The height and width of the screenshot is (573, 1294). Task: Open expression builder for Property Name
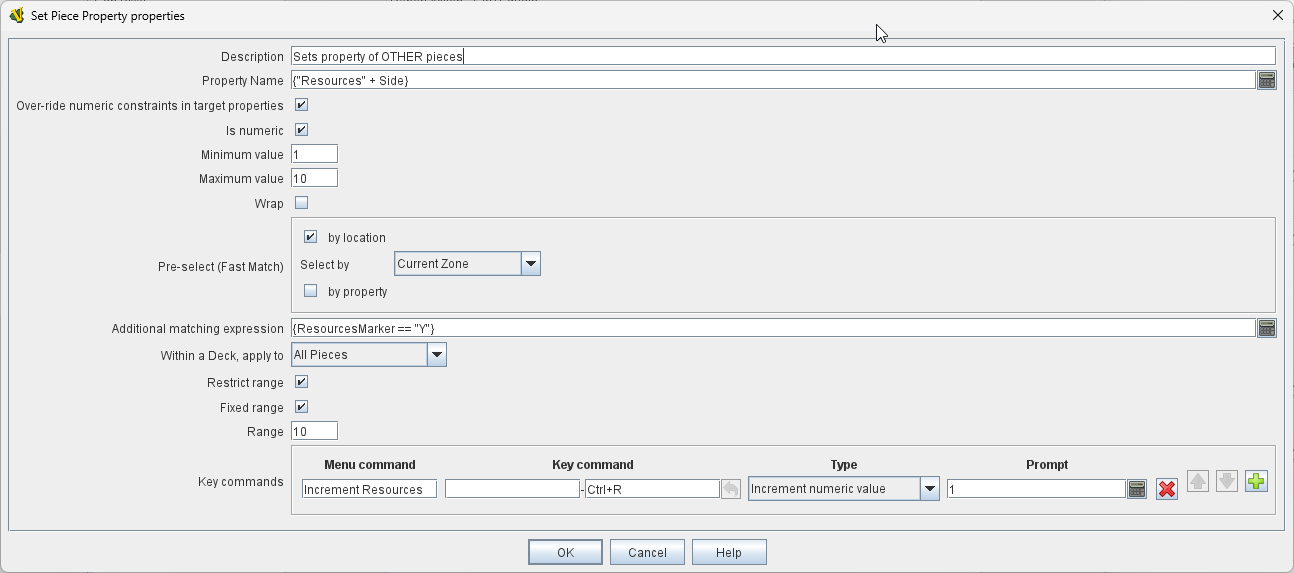pyautogui.click(x=1266, y=81)
